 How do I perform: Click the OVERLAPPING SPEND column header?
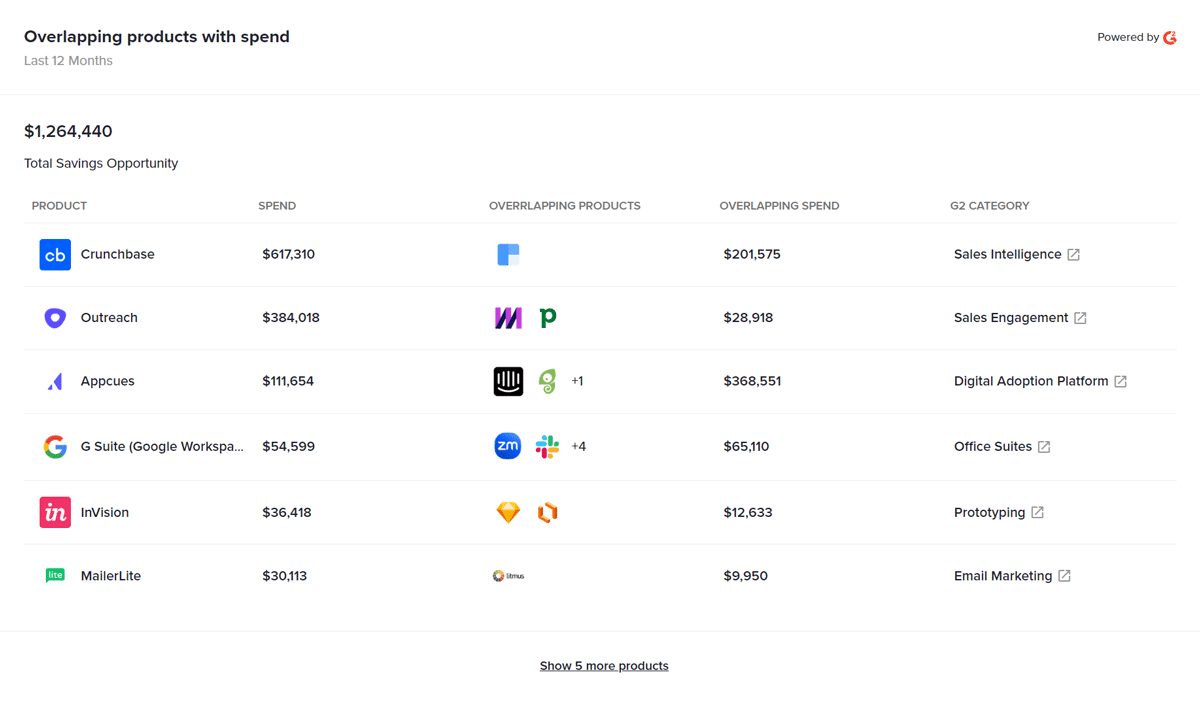(x=779, y=206)
